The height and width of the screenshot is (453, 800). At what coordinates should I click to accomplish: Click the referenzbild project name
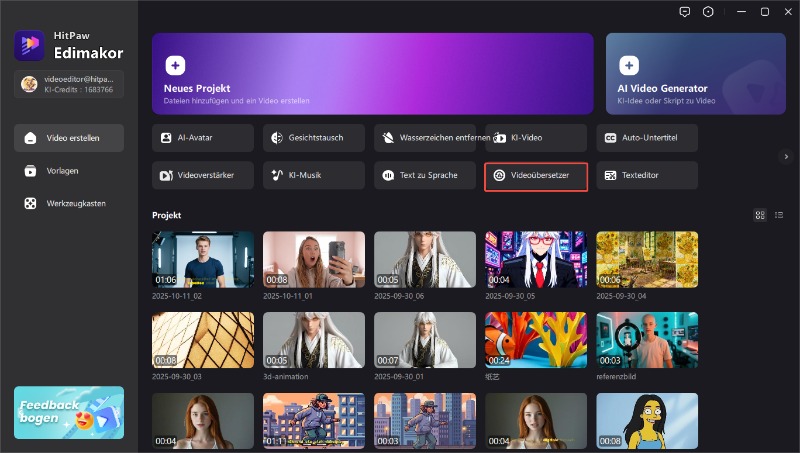(616, 376)
